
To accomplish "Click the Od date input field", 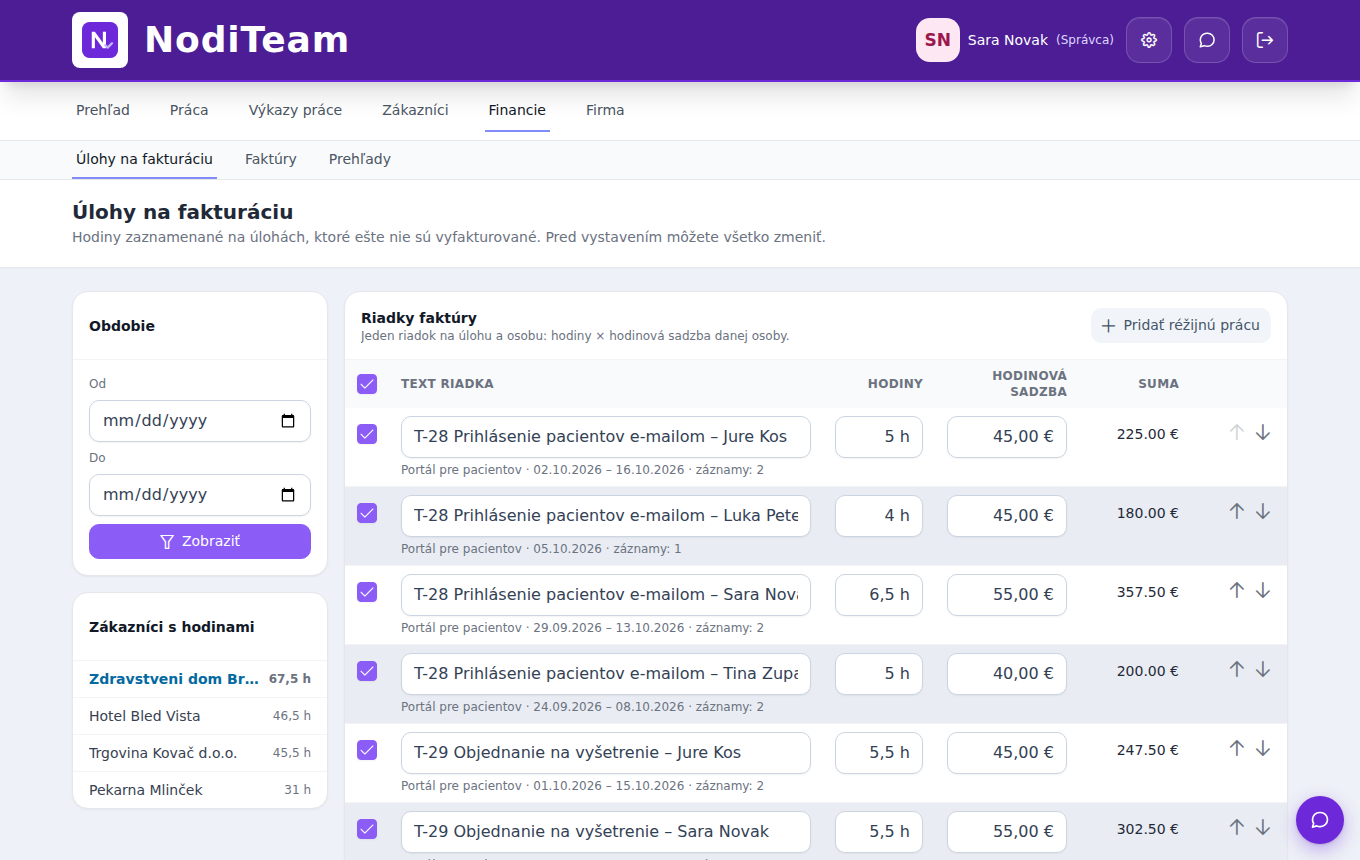I will pyautogui.click(x=200, y=421).
